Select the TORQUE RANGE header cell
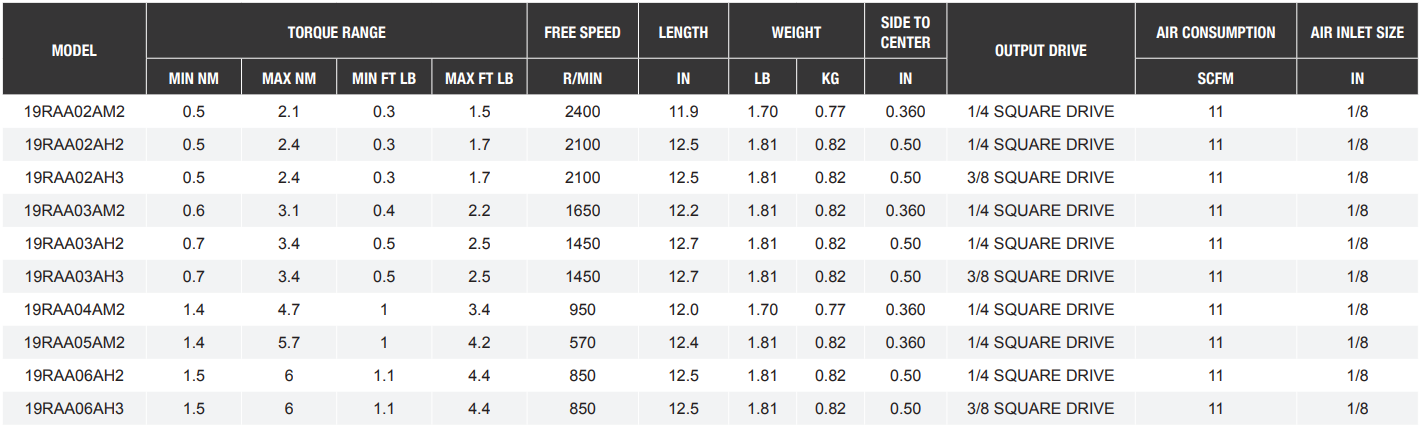 [336, 33]
